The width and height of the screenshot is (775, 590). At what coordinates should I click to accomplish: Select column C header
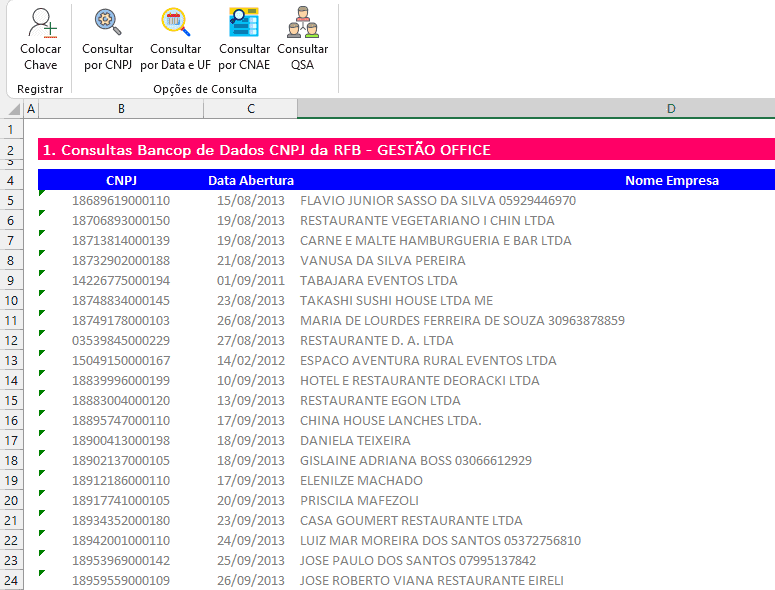[250, 109]
